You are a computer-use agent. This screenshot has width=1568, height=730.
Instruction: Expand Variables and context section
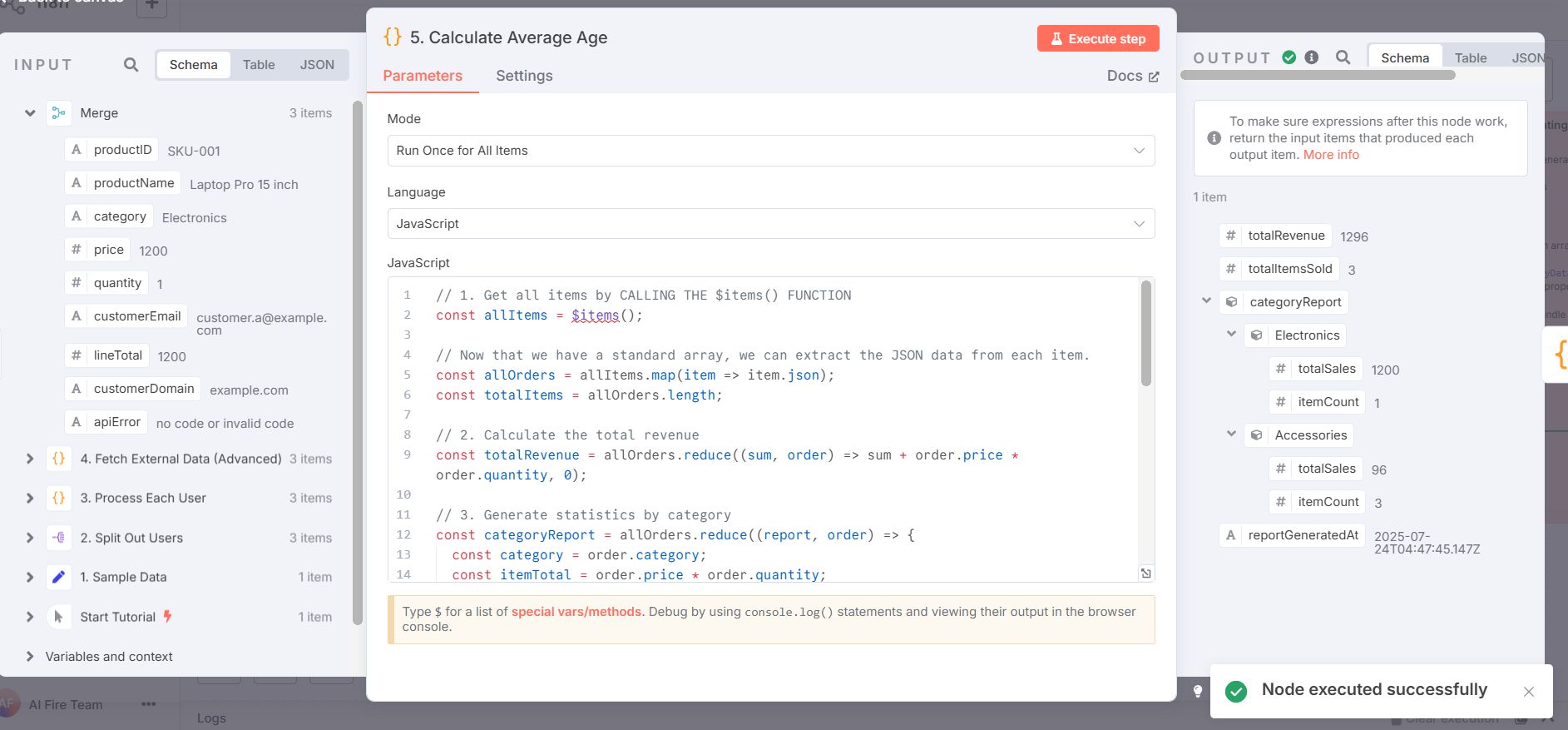[30, 656]
